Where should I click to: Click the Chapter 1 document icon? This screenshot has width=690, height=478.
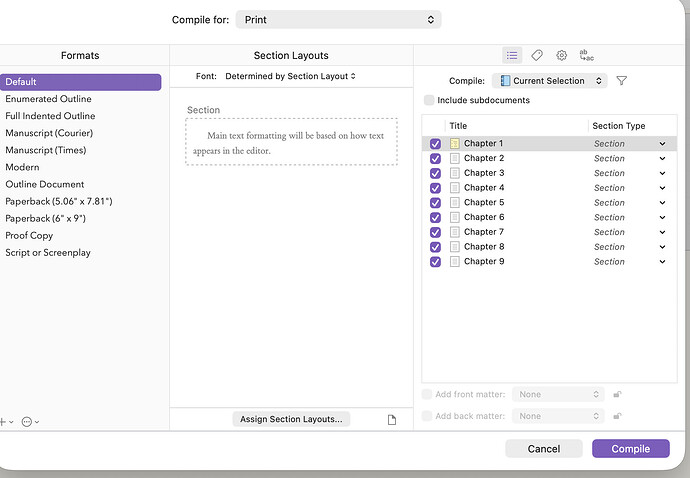[x=455, y=144]
